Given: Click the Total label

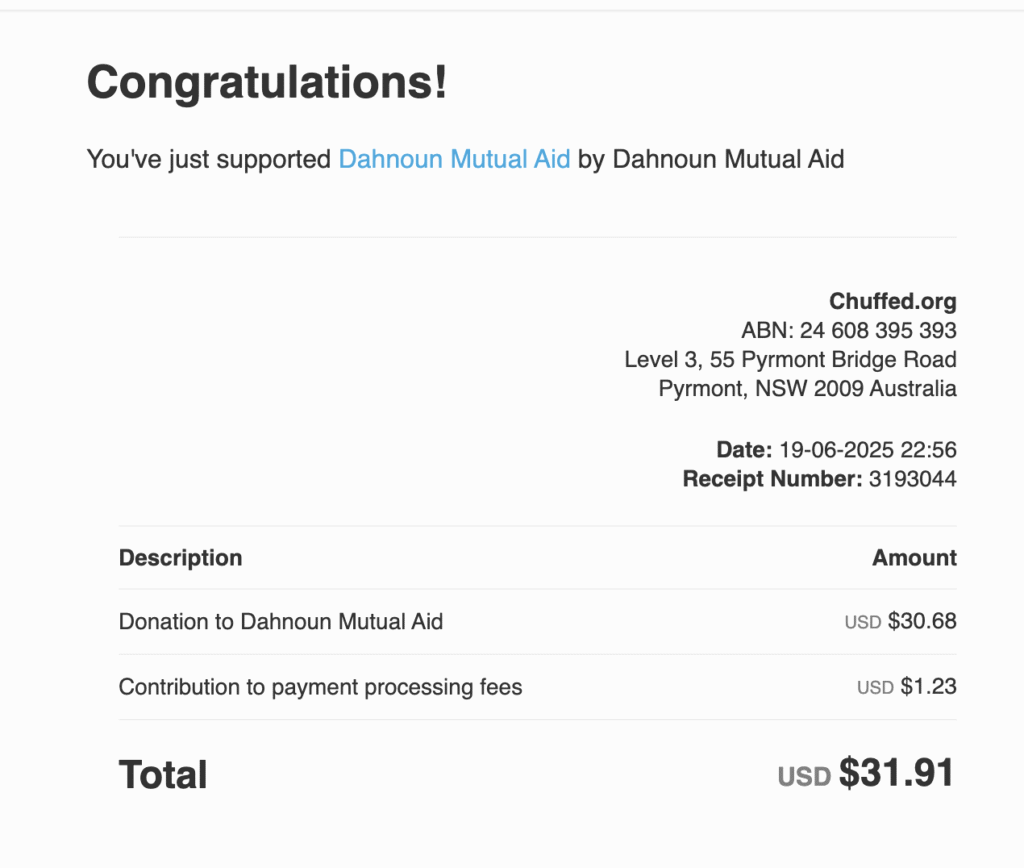Looking at the screenshot, I should [x=163, y=775].
